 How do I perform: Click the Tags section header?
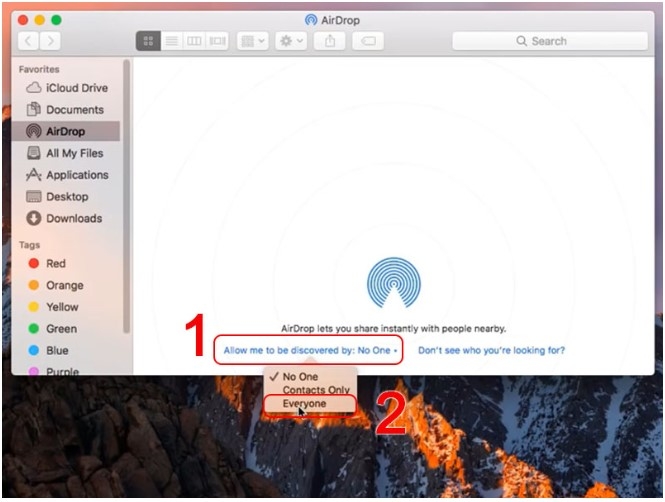coord(29,245)
